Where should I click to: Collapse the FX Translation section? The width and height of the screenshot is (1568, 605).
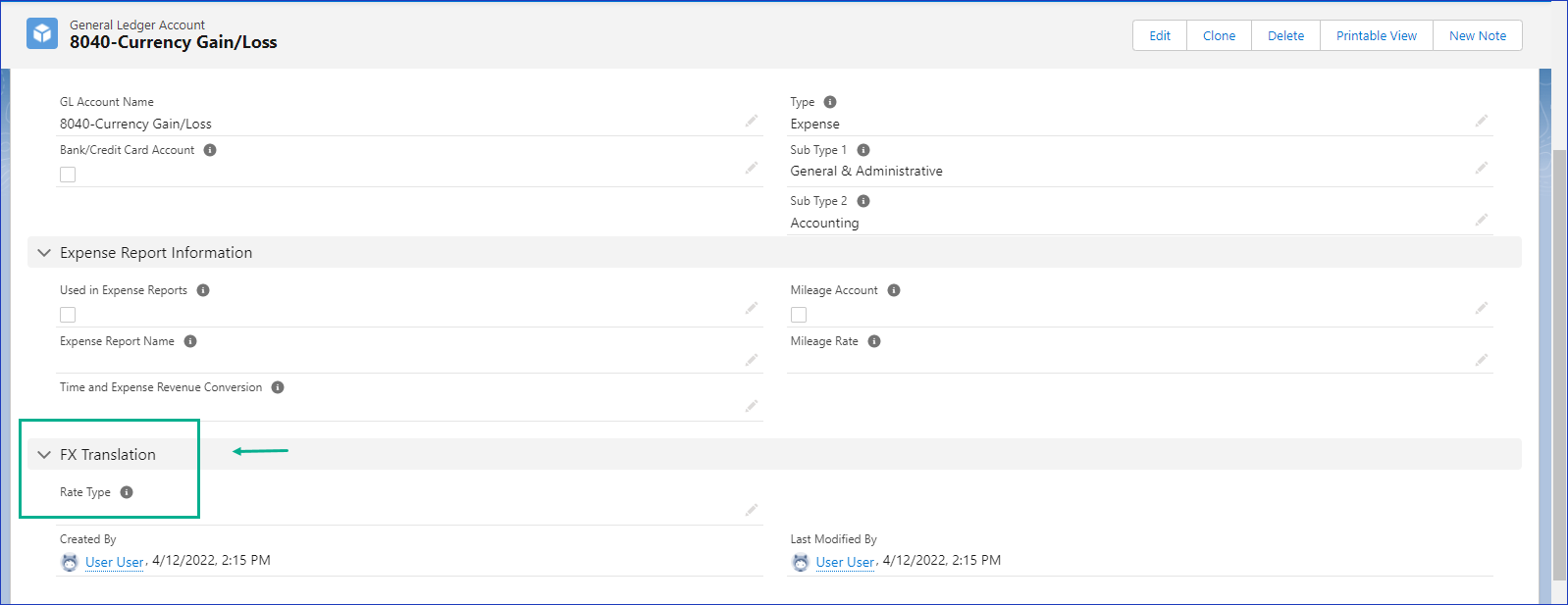tap(44, 455)
